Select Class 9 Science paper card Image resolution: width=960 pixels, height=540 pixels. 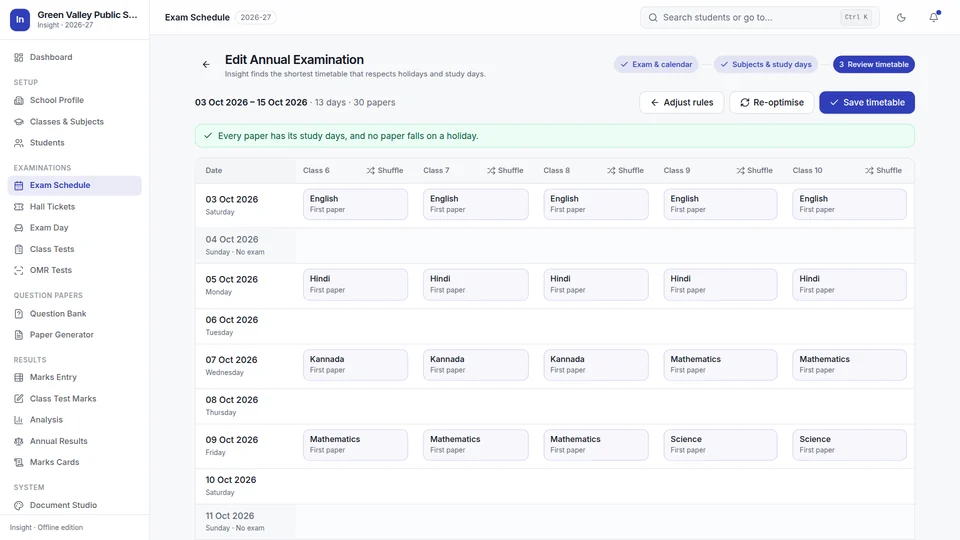coord(721,445)
